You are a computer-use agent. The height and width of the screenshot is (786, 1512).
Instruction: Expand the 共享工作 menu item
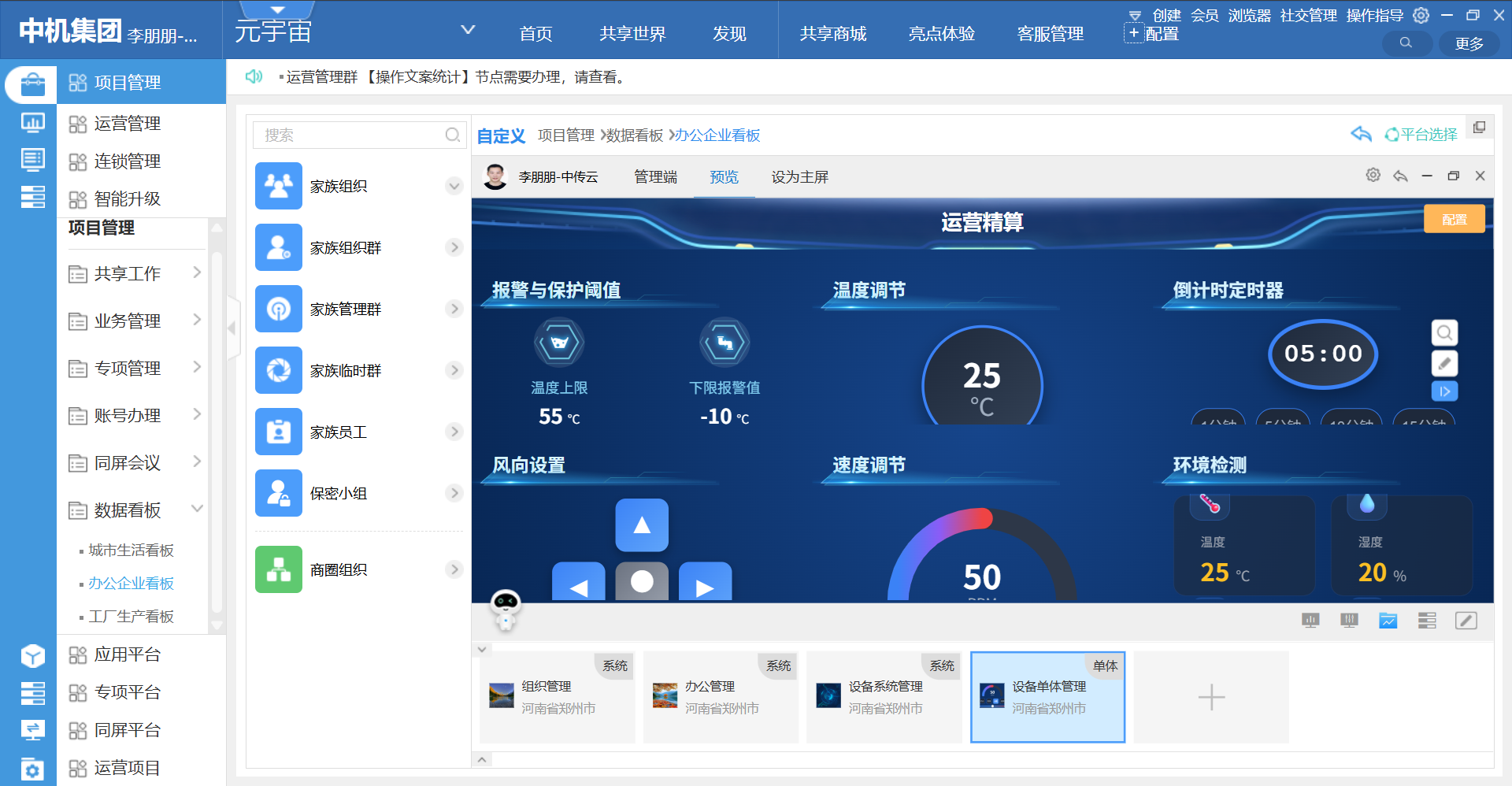point(197,273)
